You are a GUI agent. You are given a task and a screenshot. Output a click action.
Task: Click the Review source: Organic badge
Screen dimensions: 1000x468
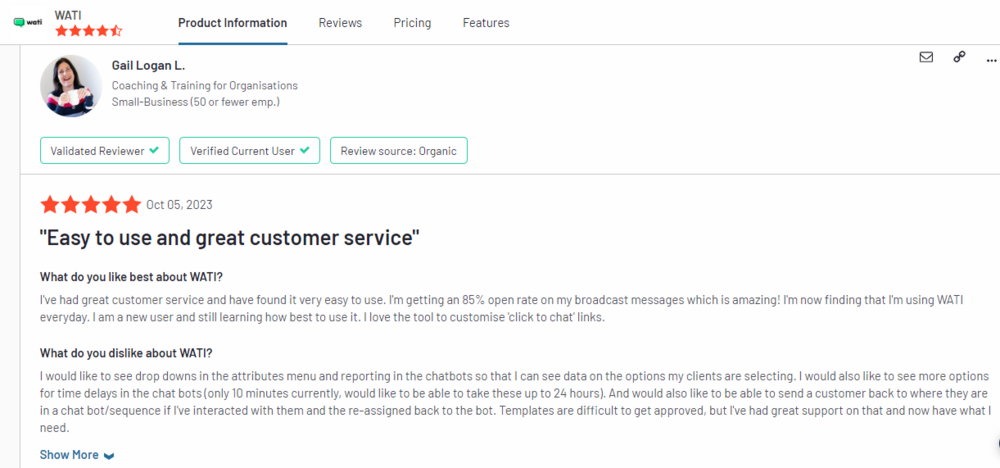pos(399,151)
